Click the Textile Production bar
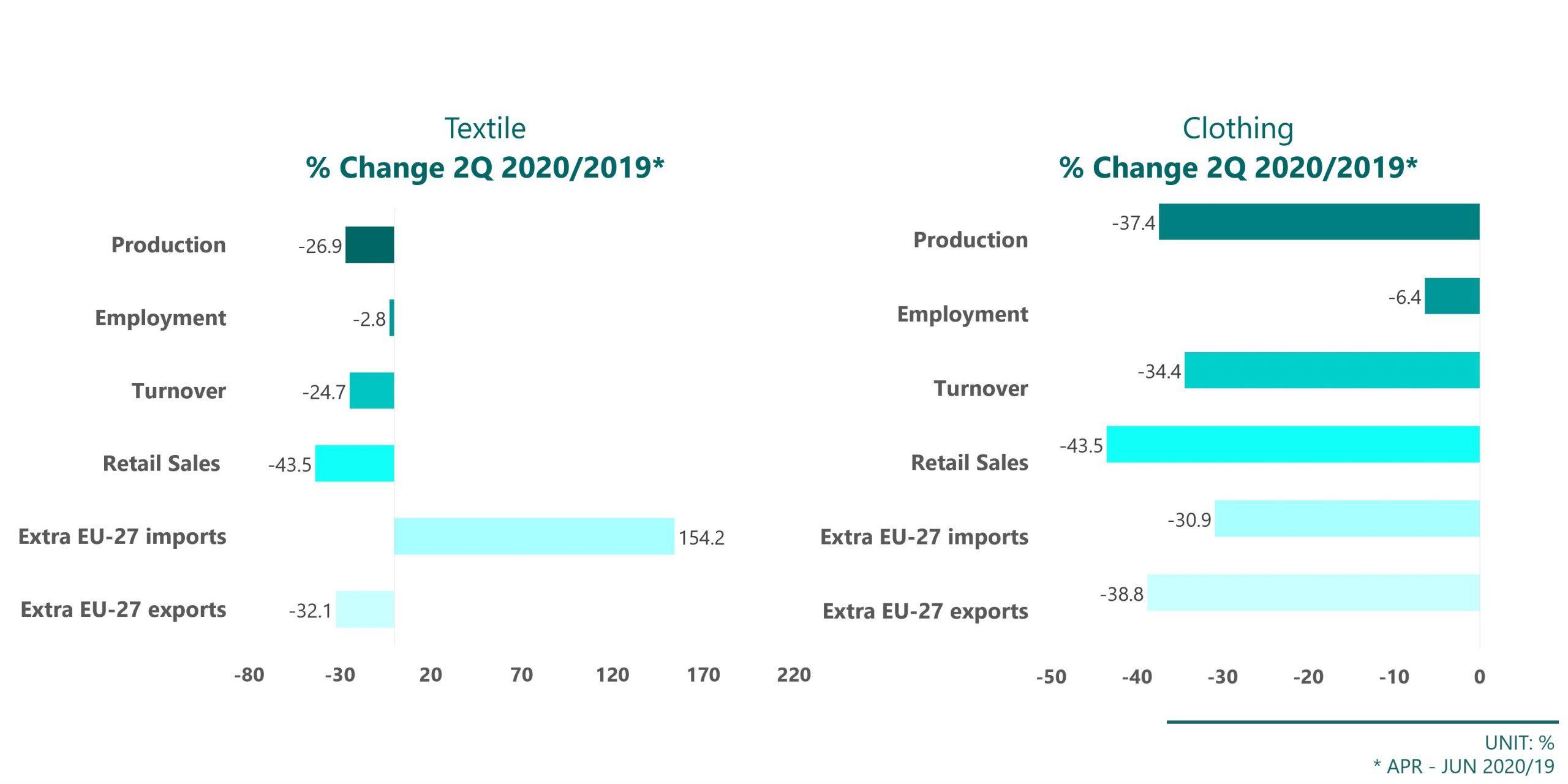The height and width of the screenshot is (784, 1568). [370, 245]
